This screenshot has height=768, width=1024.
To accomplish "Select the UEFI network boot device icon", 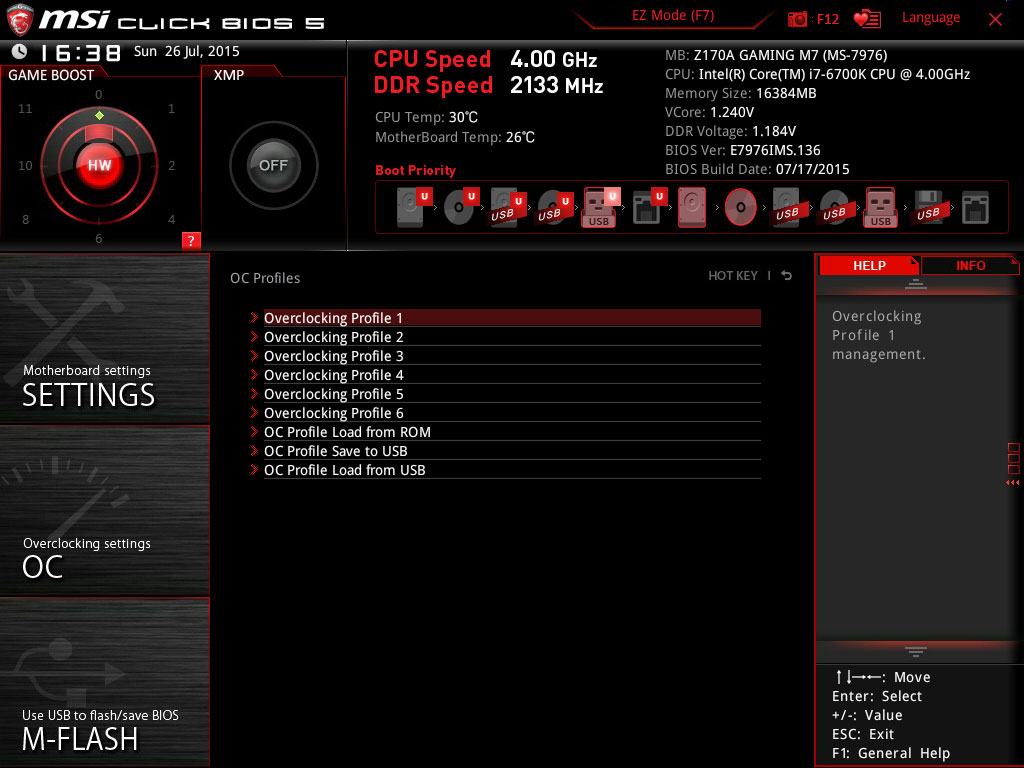I will [x=649, y=207].
